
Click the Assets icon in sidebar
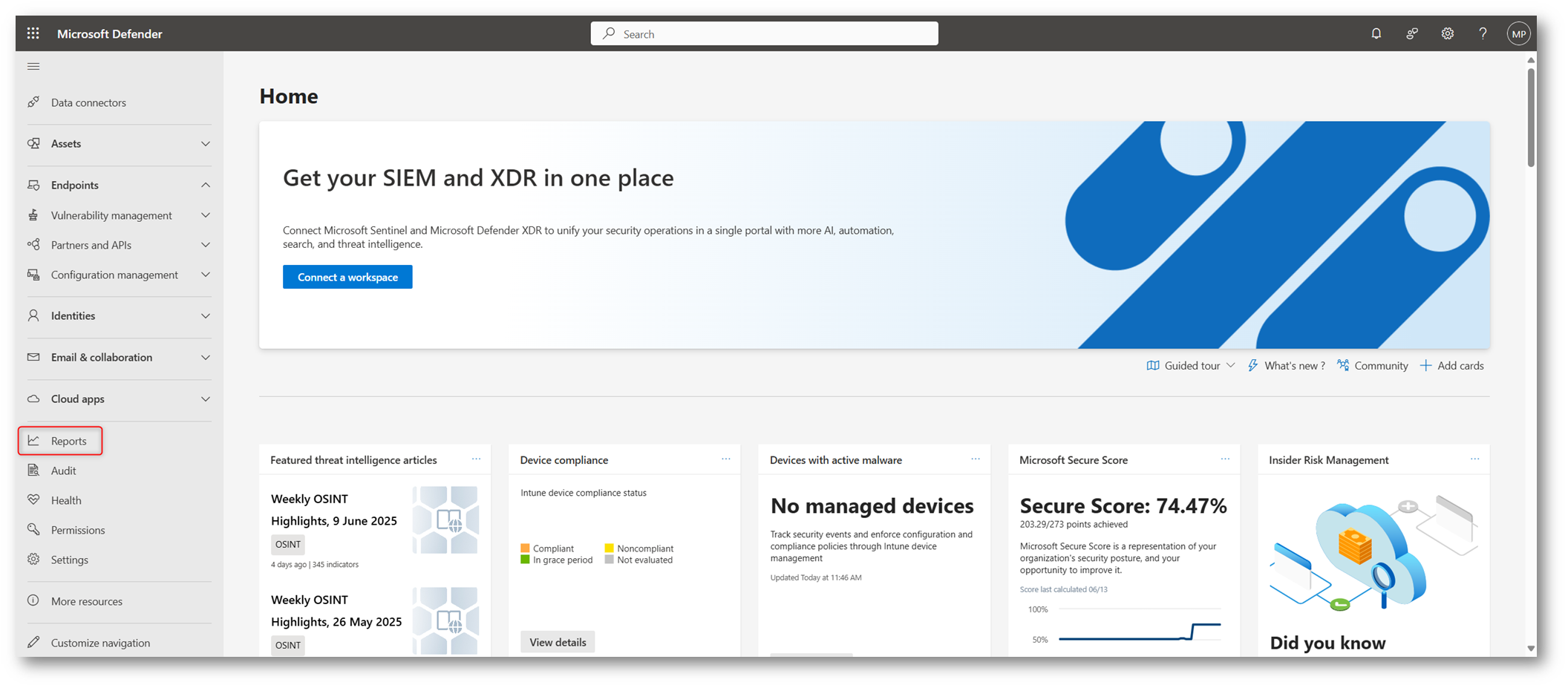click(33, 143)
